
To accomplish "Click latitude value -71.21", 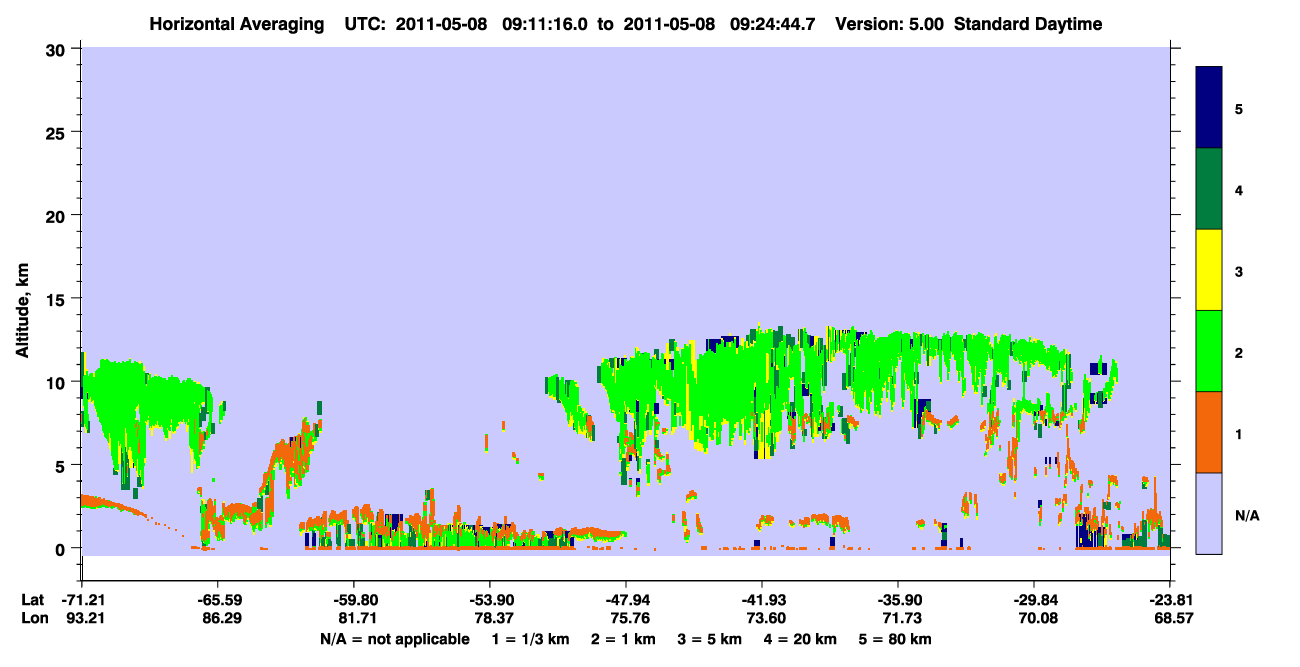I will pos(82,600).
